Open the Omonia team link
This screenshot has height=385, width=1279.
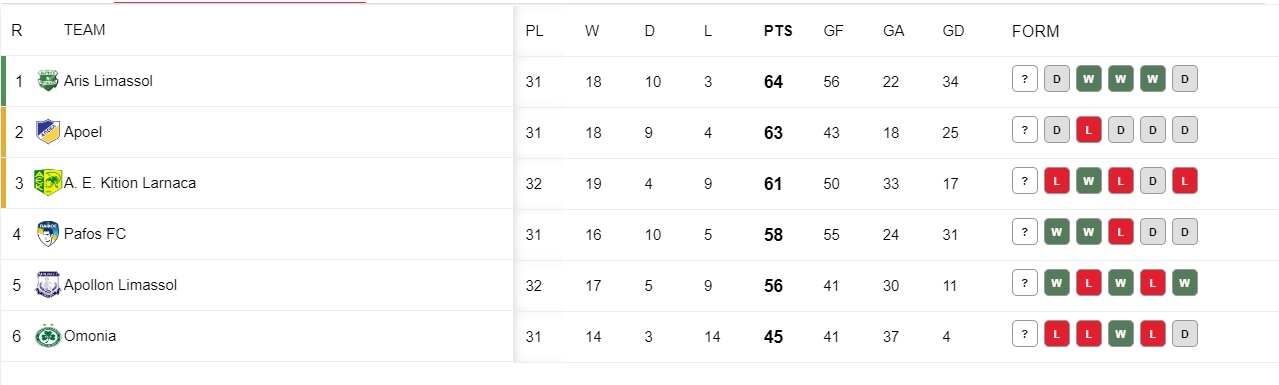tap(90, 336)
